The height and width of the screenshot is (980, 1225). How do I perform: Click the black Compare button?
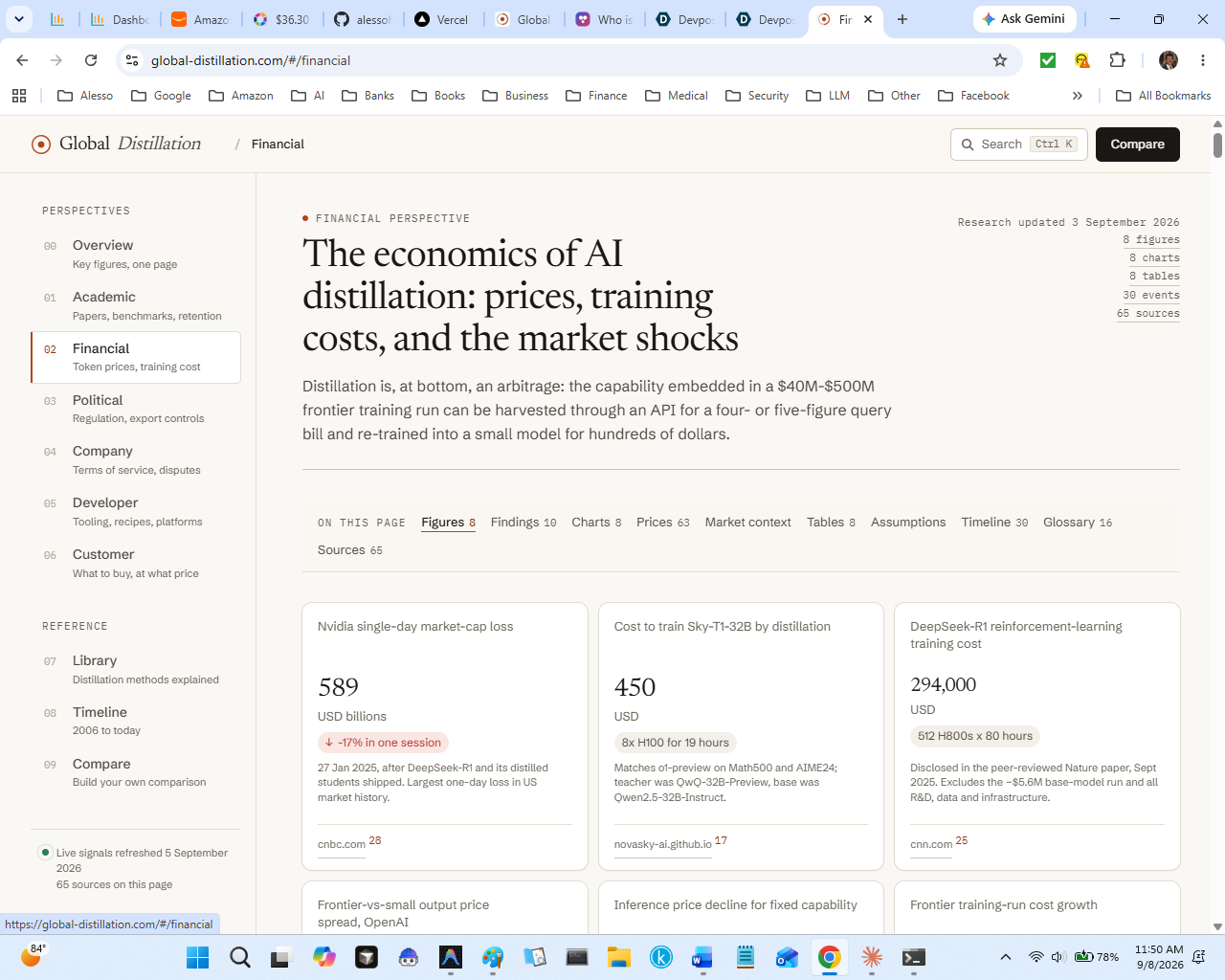point(1137,145)
